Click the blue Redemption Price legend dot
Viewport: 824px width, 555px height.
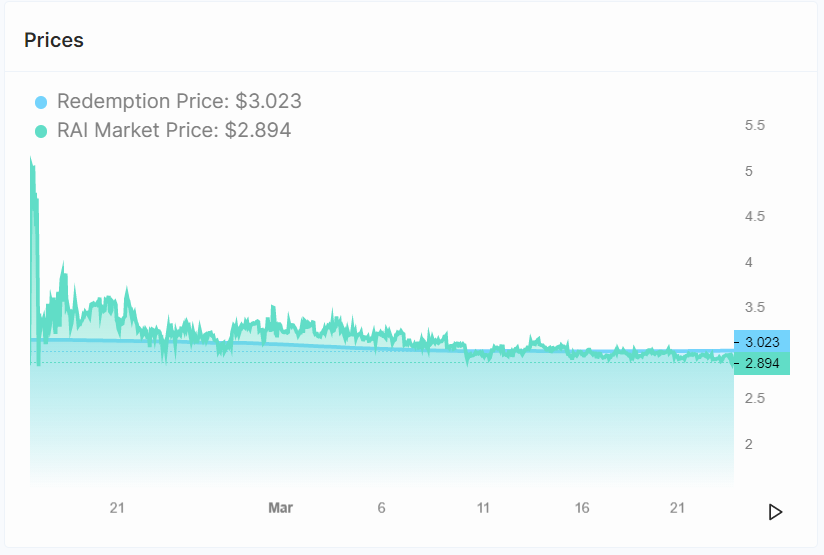pyautogui.click(x=41, y=102)
